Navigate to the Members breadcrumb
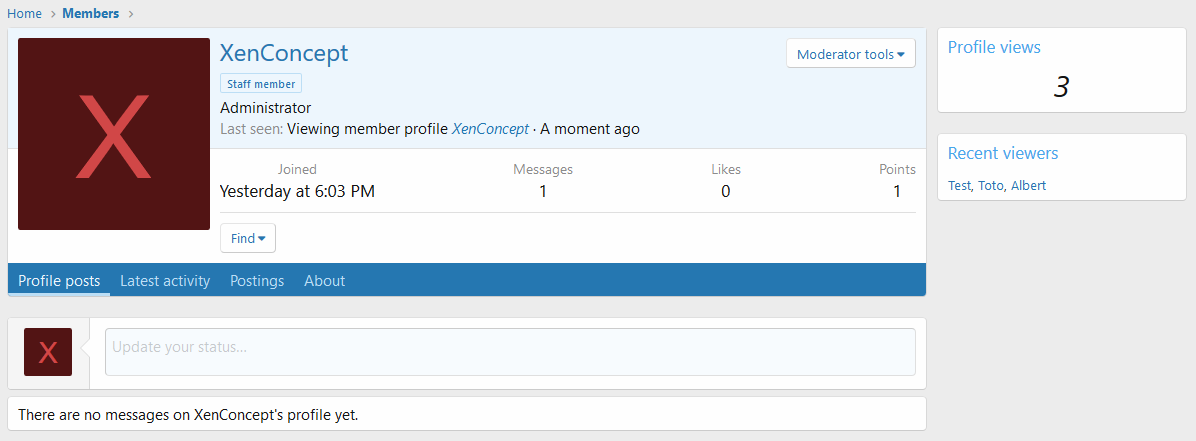This screenshot has width=1196, height=441. [90, 14]
